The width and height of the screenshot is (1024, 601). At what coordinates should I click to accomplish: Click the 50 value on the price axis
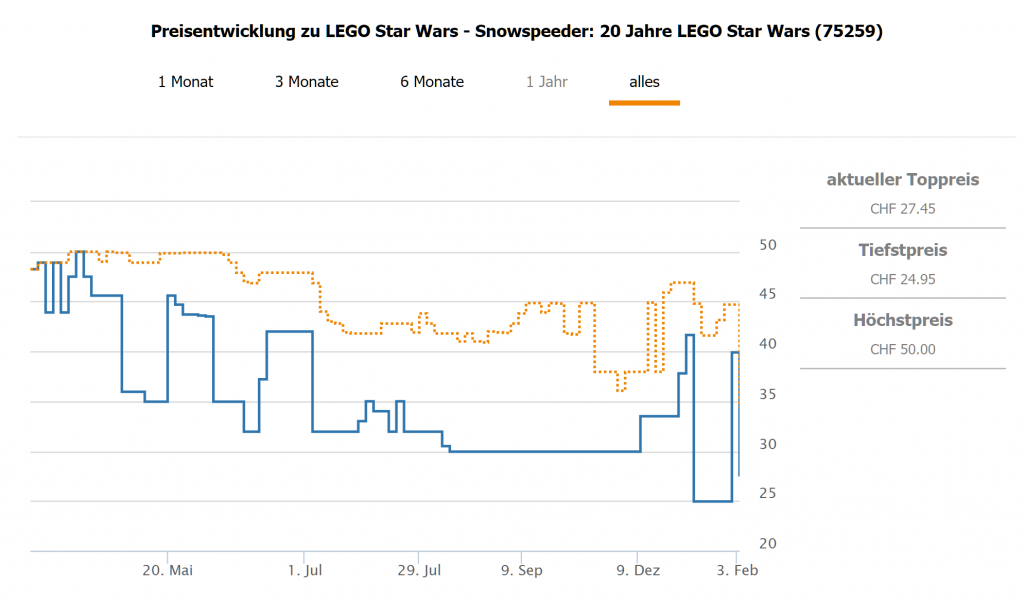pos(768,245)
